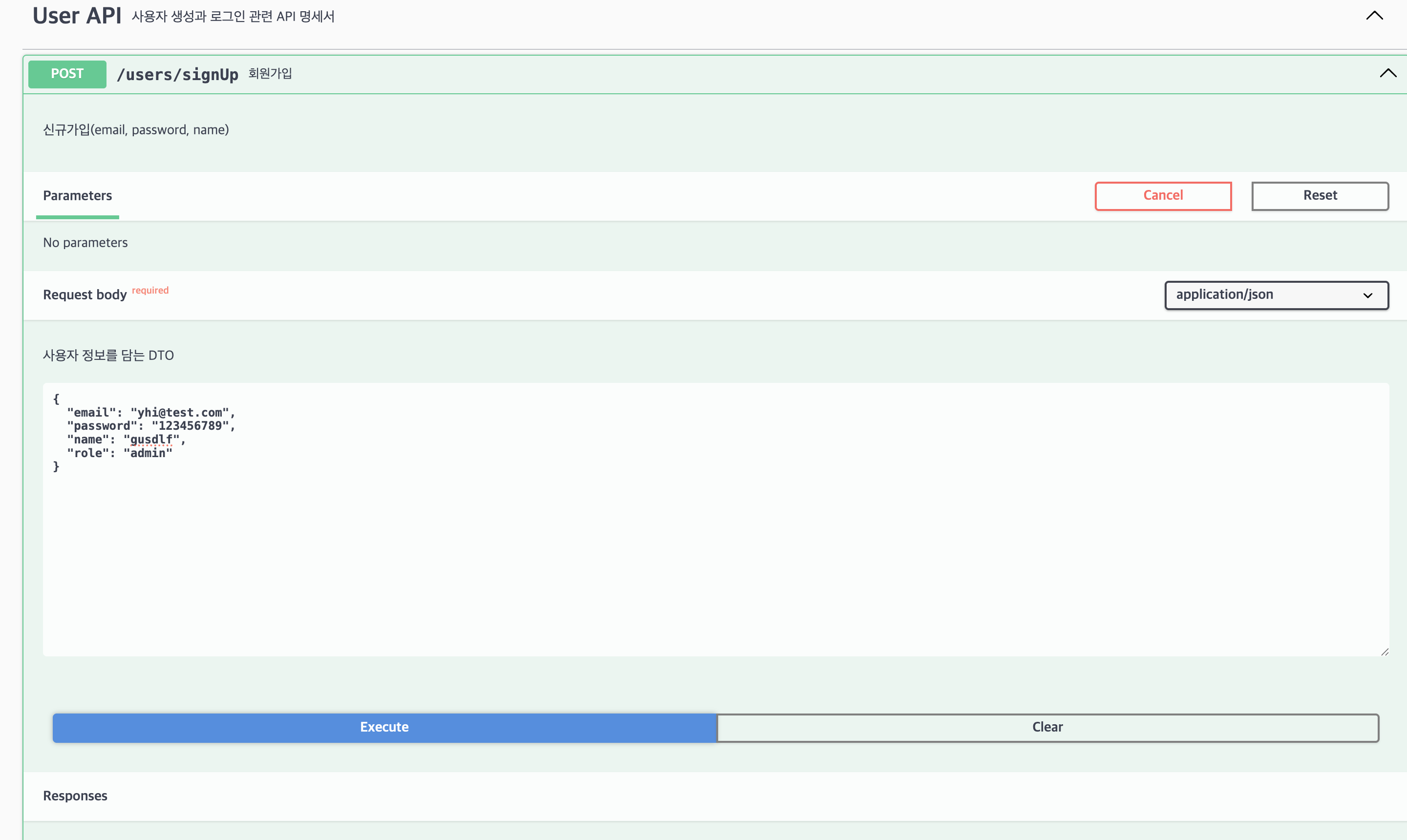Image resolution: width=1407 pixels, height=840 pixels.
Task: Click the 신규가입(email, password, name) description
Action: tap(136, 129)
